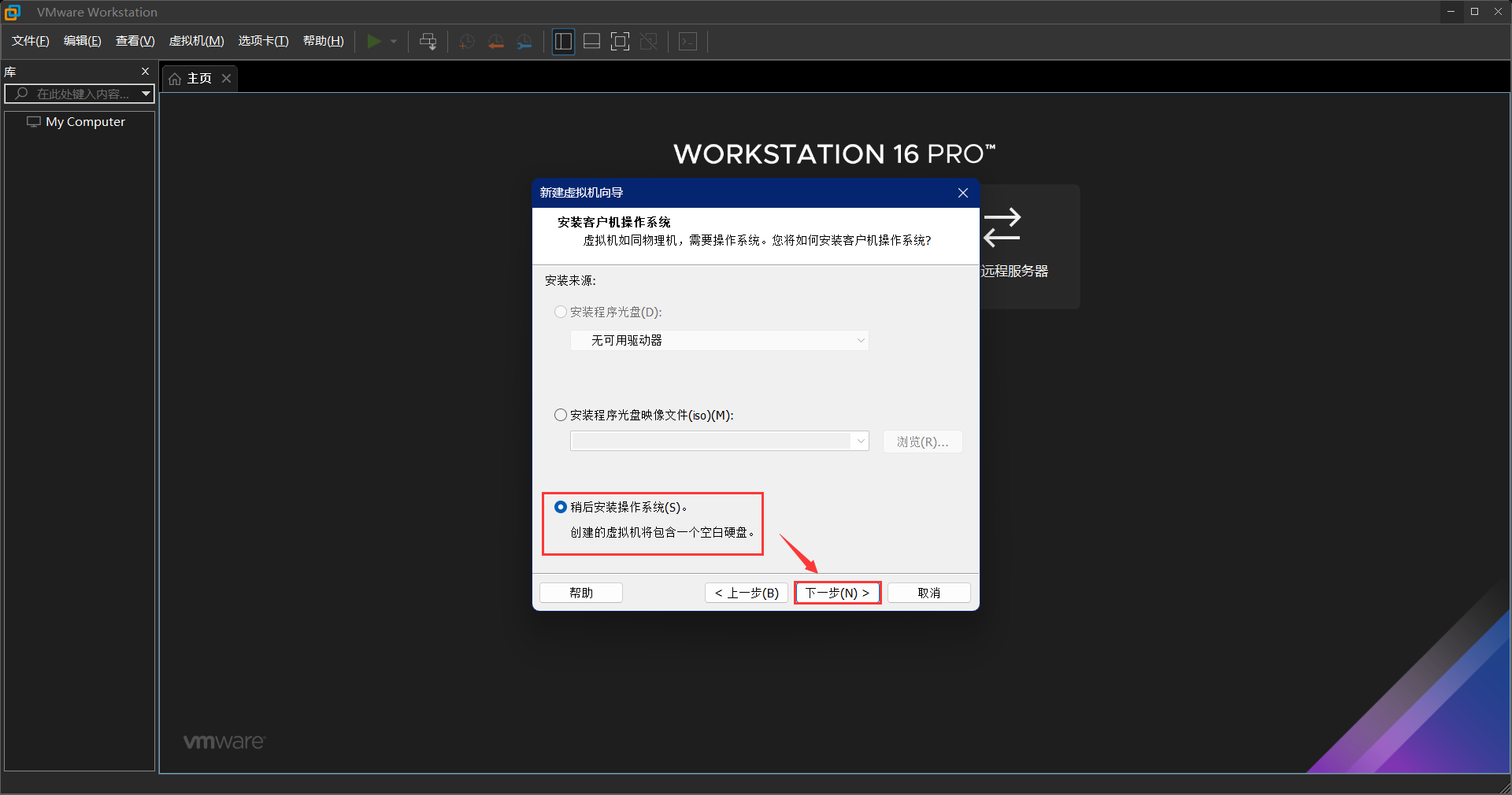Open the 虚拟机(M) menu
1512x795 pixels.
[197, 41]
